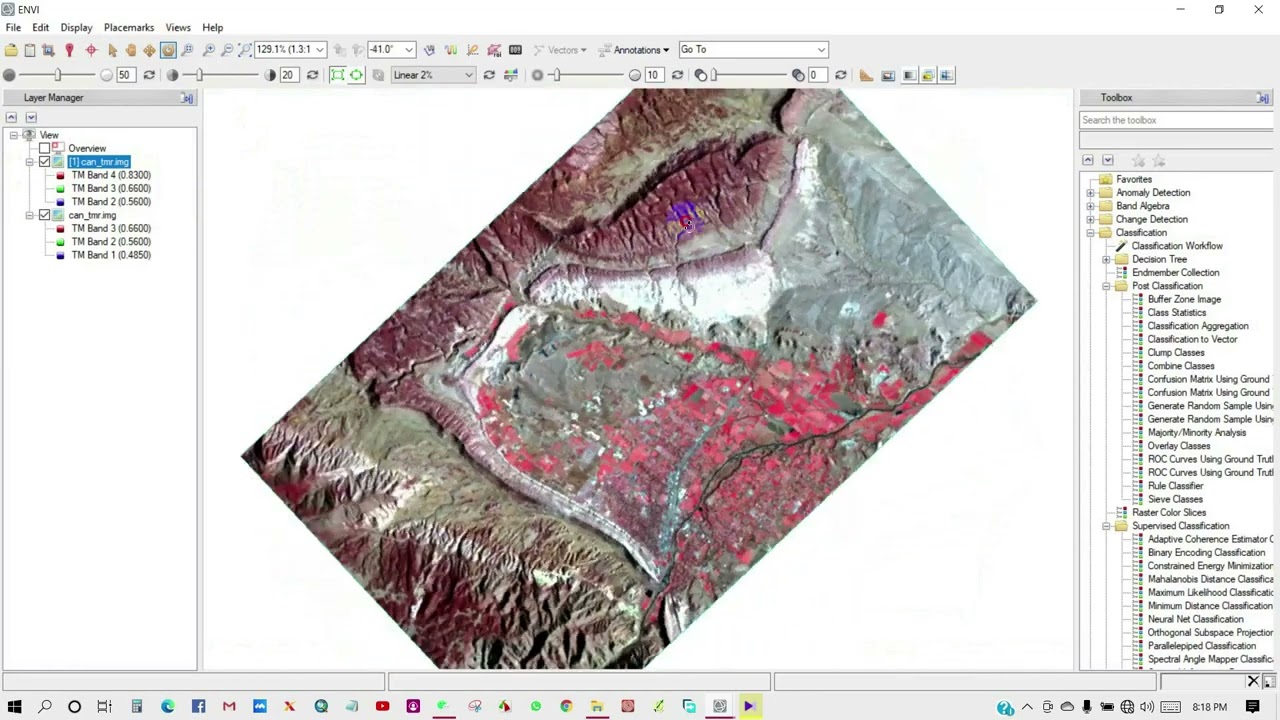Screen dimensions: 1280x720
Task: Open the Display menu
Action: [x=76, y=27]
